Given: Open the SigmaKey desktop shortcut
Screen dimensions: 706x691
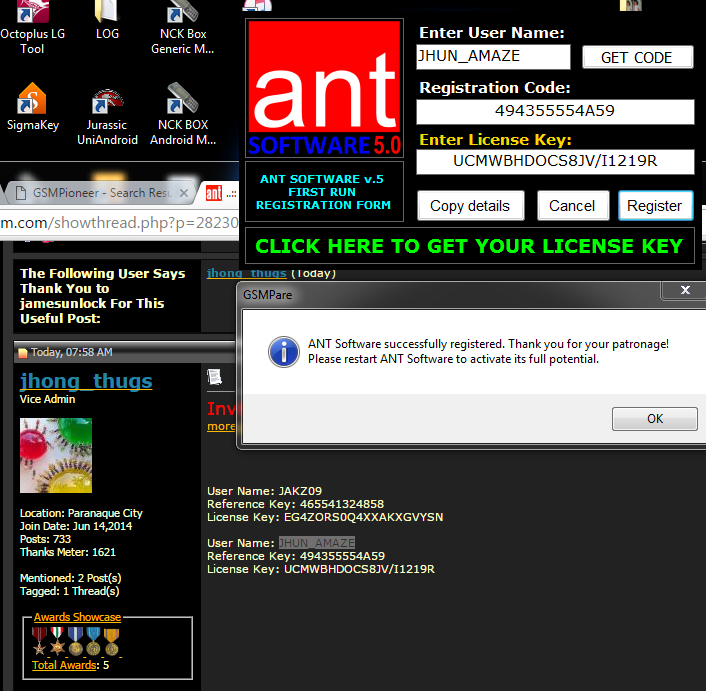Looking at the screenshot, I should [32, 107].
